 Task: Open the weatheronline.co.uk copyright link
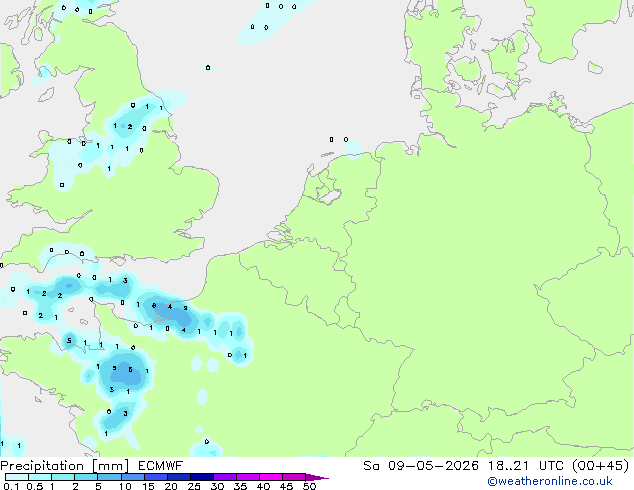(550, 481)
